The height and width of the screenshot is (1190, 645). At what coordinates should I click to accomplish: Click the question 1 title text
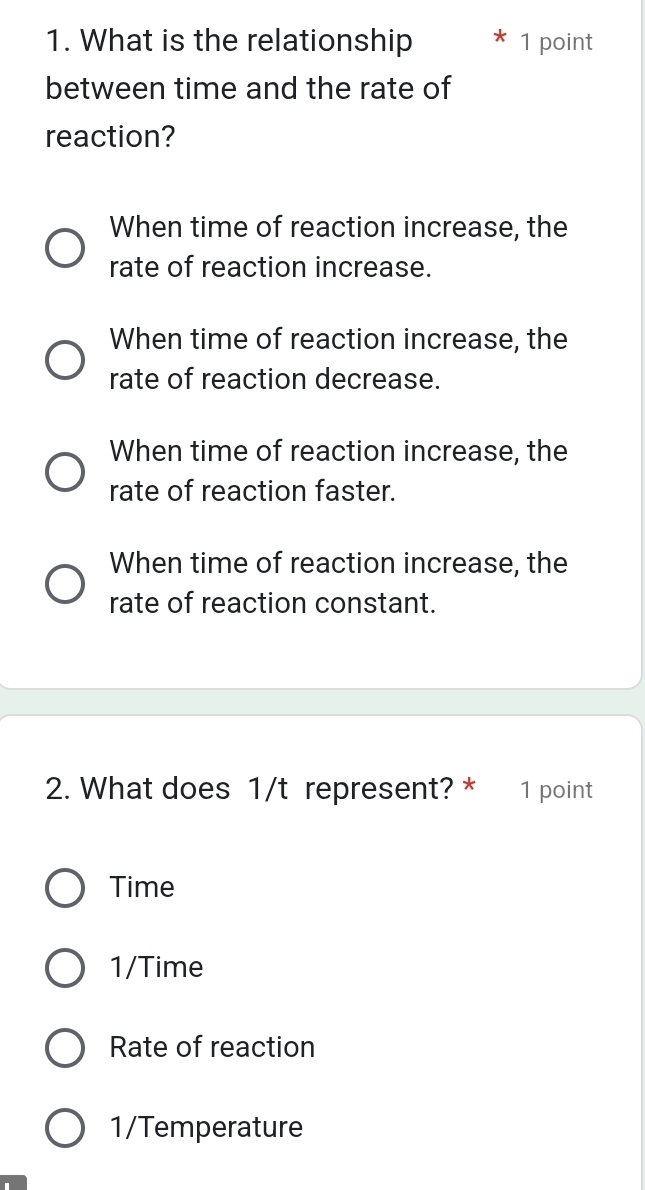[228, 88]
